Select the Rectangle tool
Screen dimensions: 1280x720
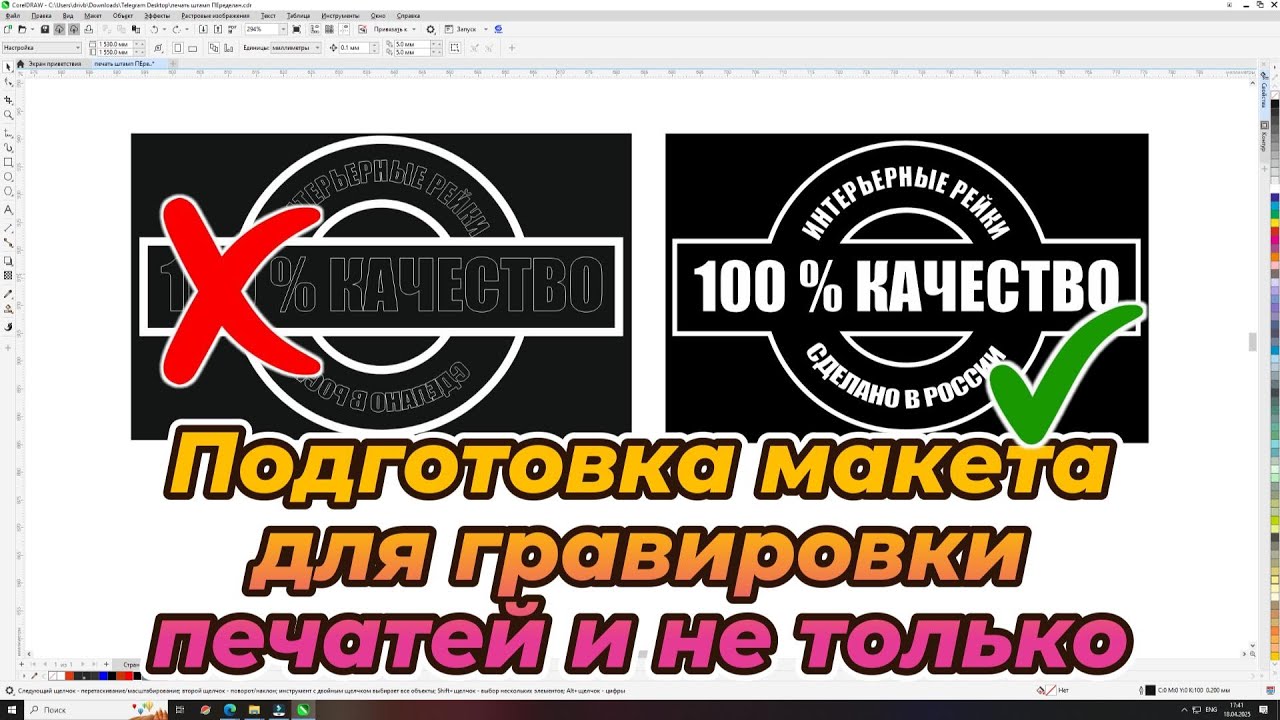tap(8, 162)
